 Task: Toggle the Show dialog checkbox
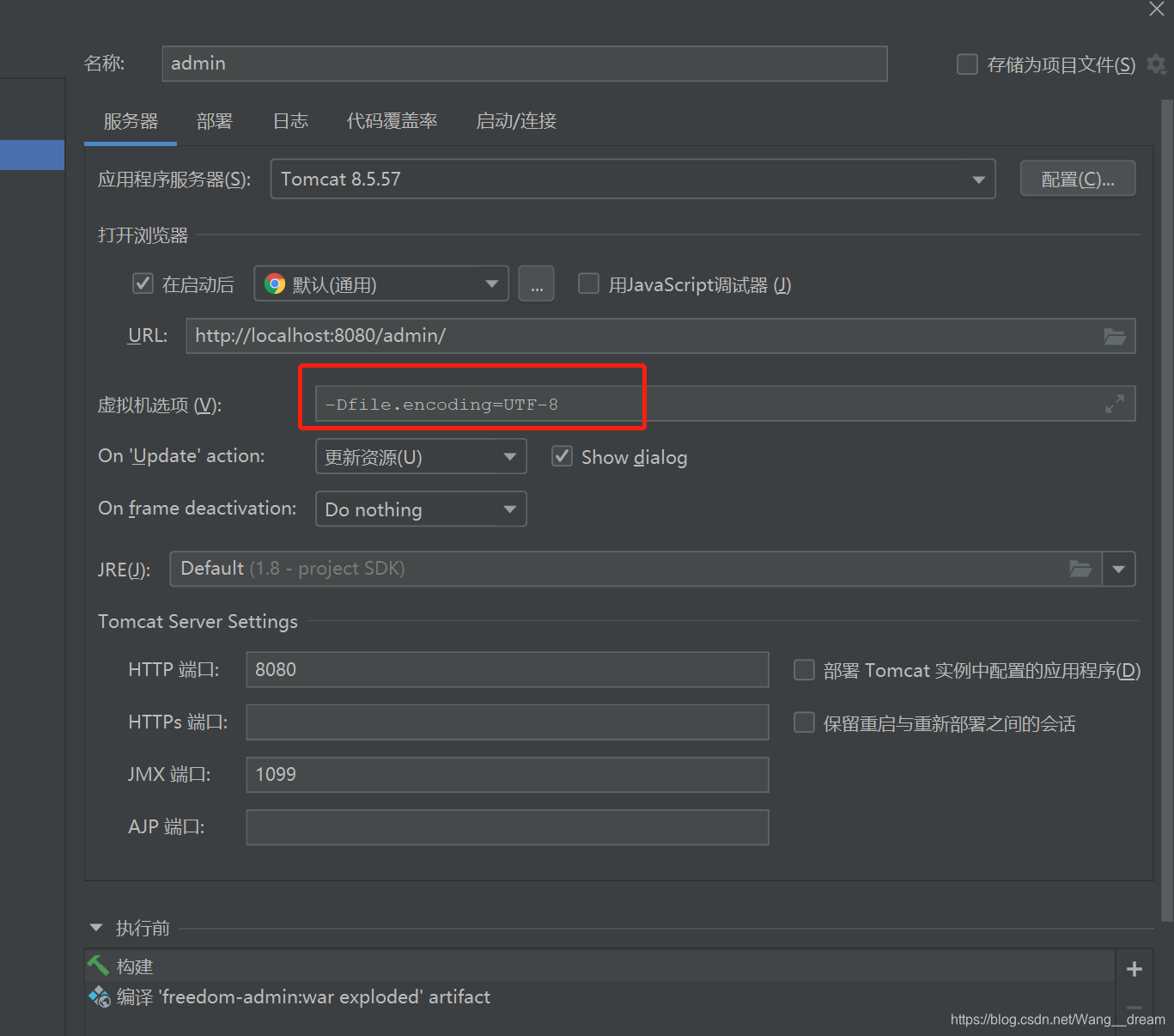click(562, 456)
